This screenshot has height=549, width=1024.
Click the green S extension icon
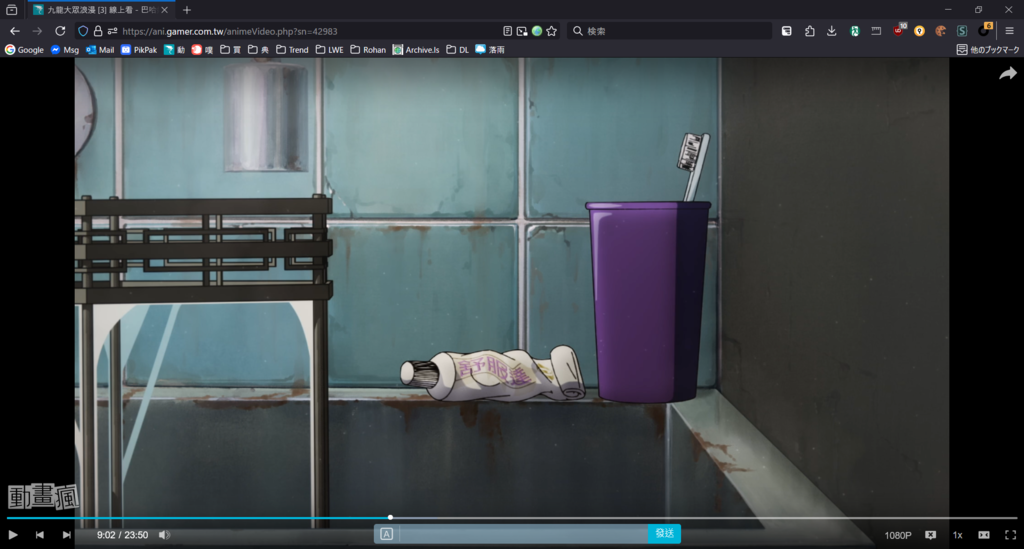tap(962, 31)
